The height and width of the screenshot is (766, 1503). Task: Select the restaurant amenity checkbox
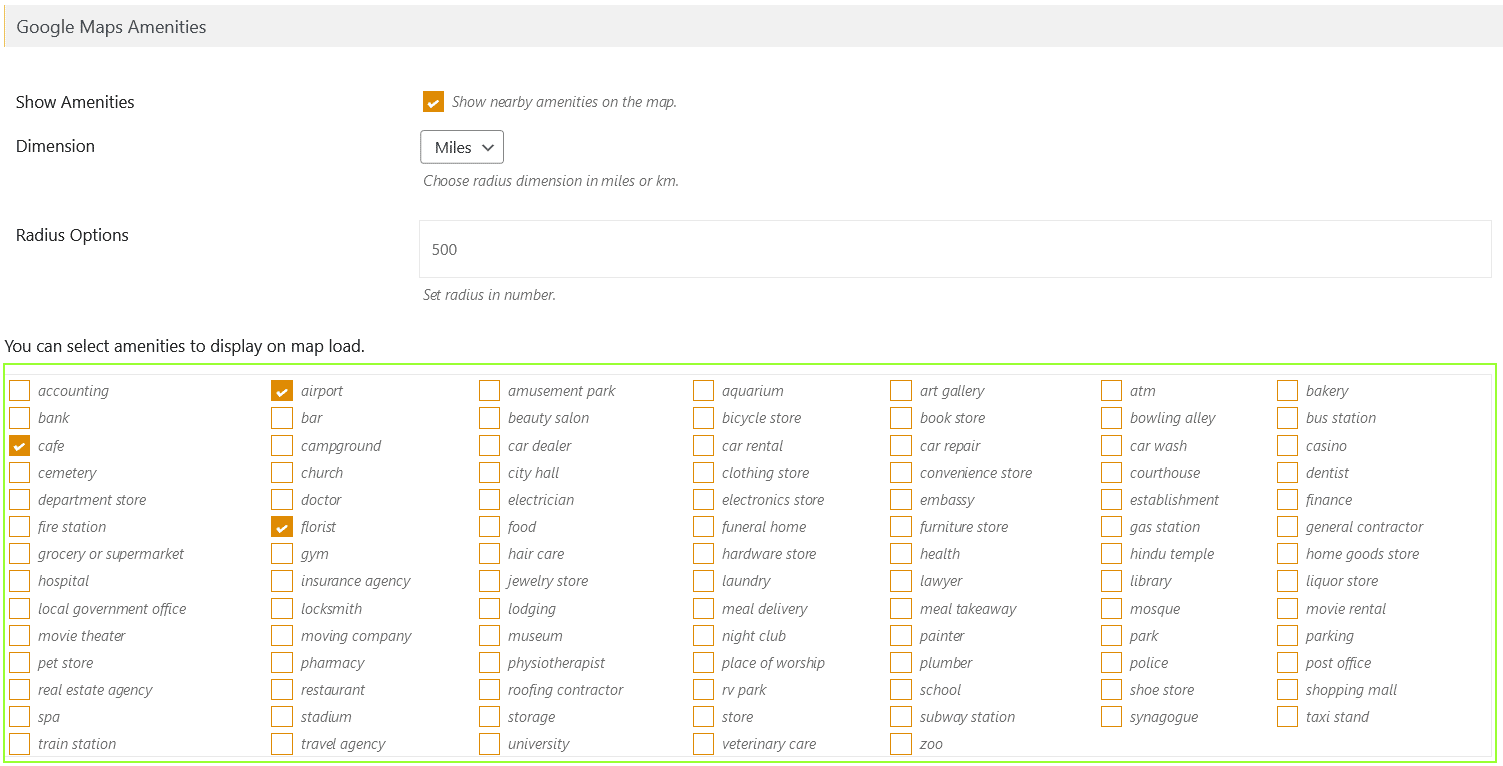[x=282, y=690]
